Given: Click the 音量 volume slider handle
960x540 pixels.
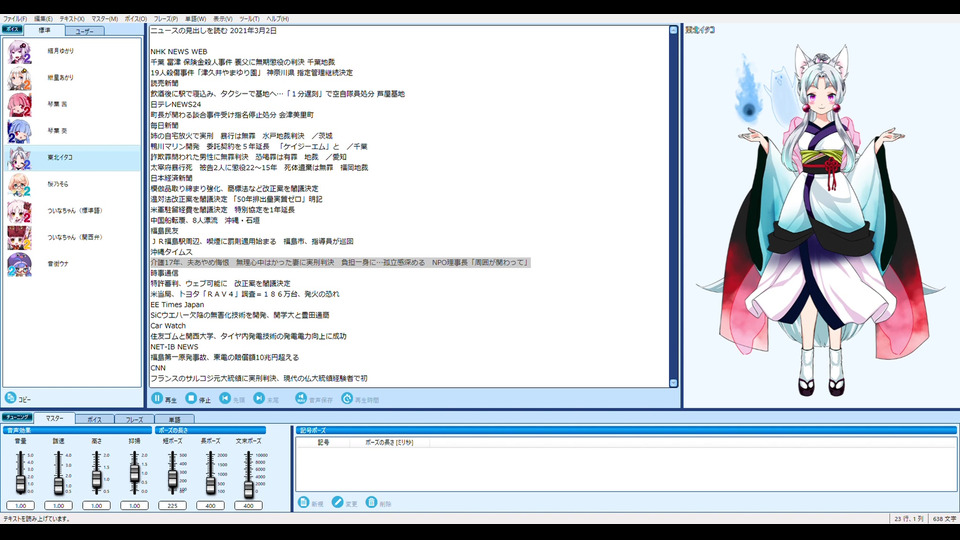Looking at the screenshot, I should coord(20,484).
